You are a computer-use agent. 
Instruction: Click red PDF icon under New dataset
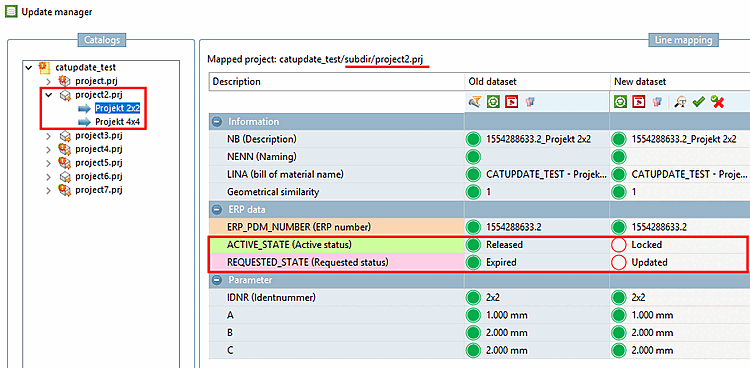pos(639,102)
